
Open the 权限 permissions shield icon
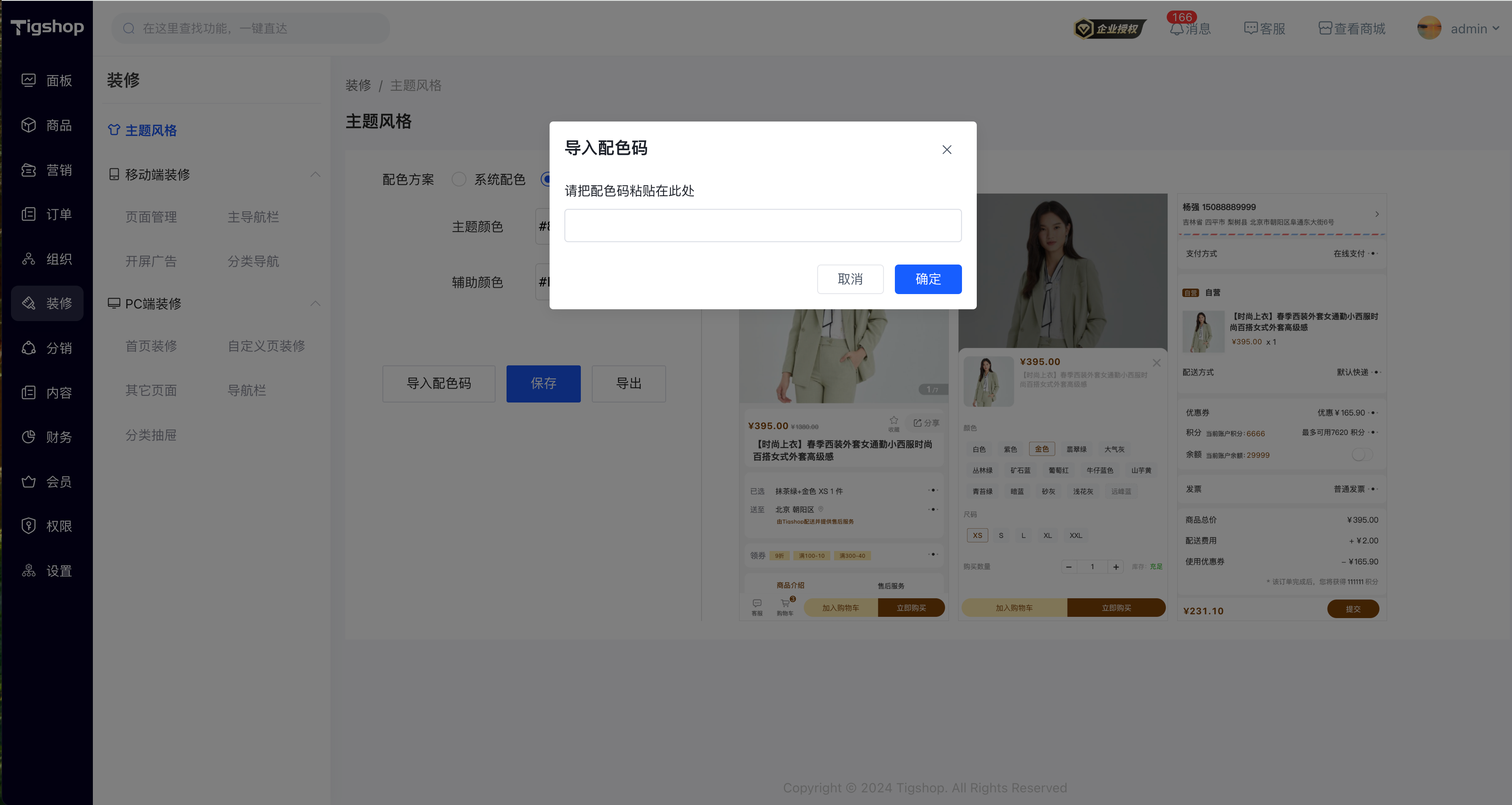(x=29, y=526)
